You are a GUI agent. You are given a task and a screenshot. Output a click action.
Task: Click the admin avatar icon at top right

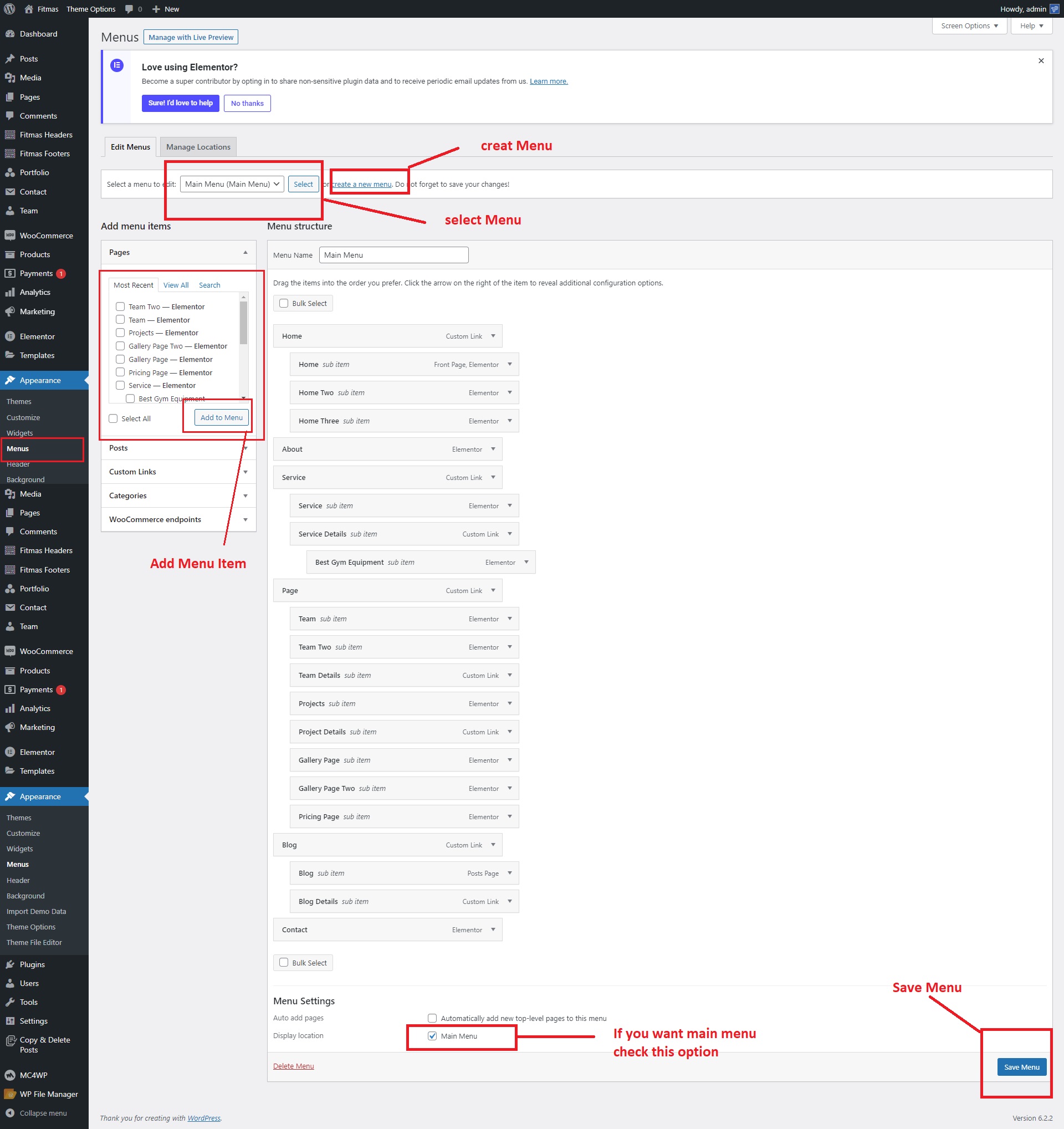(x=1055, y=8)
